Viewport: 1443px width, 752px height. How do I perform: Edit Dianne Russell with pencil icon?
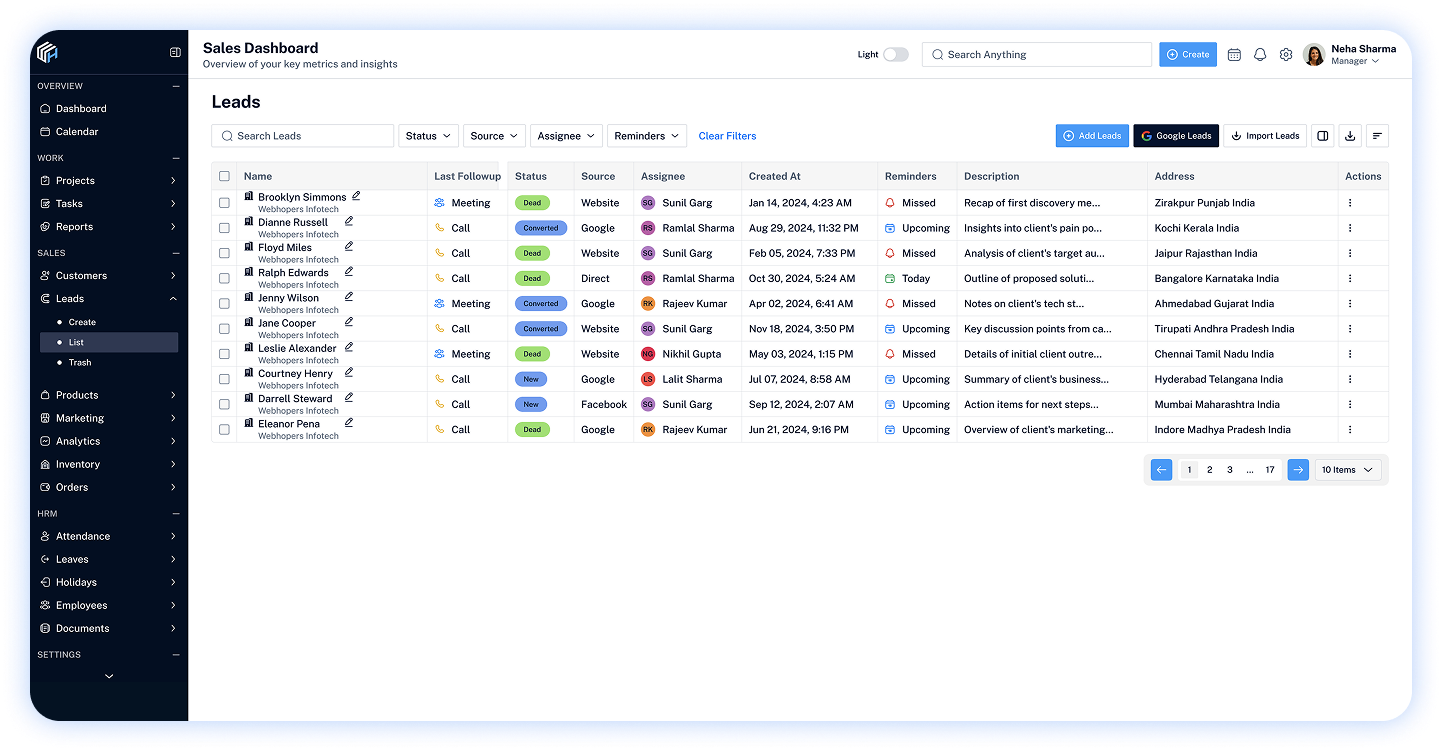pos(349,221)
